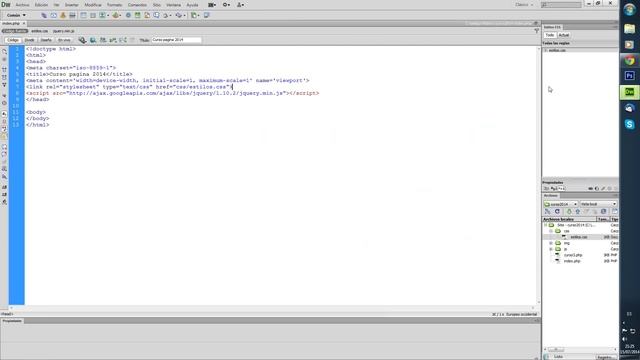Open the Edición menu
Viewport: 640px width, 360px height.
(41, 5)
